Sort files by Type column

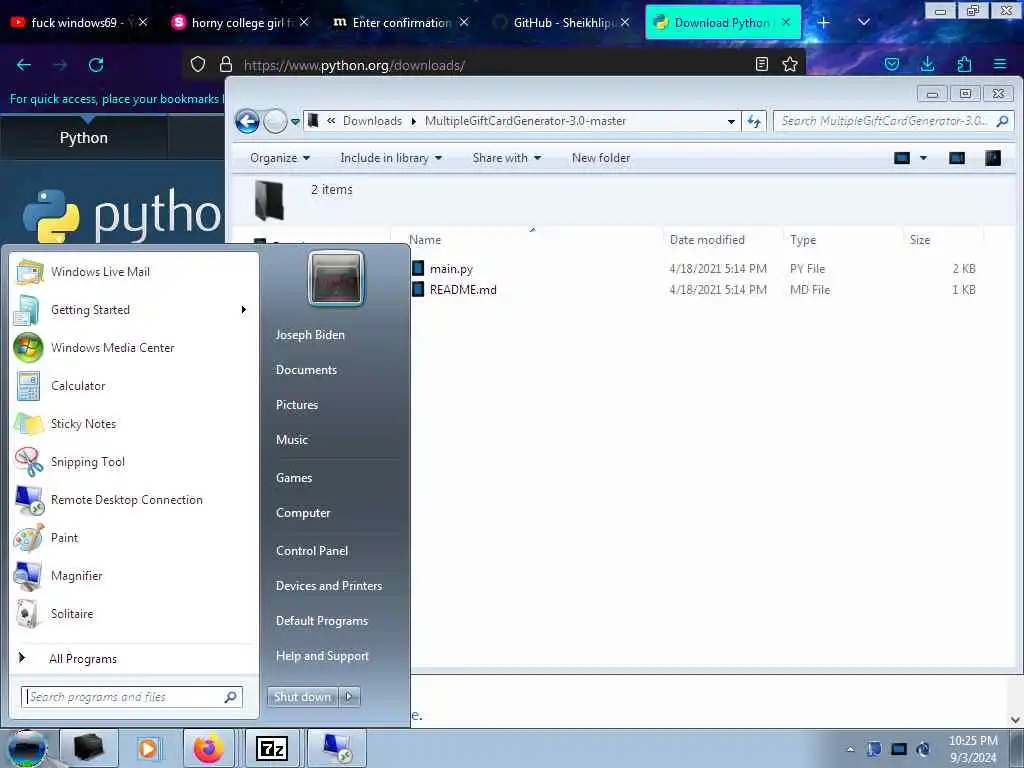[x=803, y=240]
